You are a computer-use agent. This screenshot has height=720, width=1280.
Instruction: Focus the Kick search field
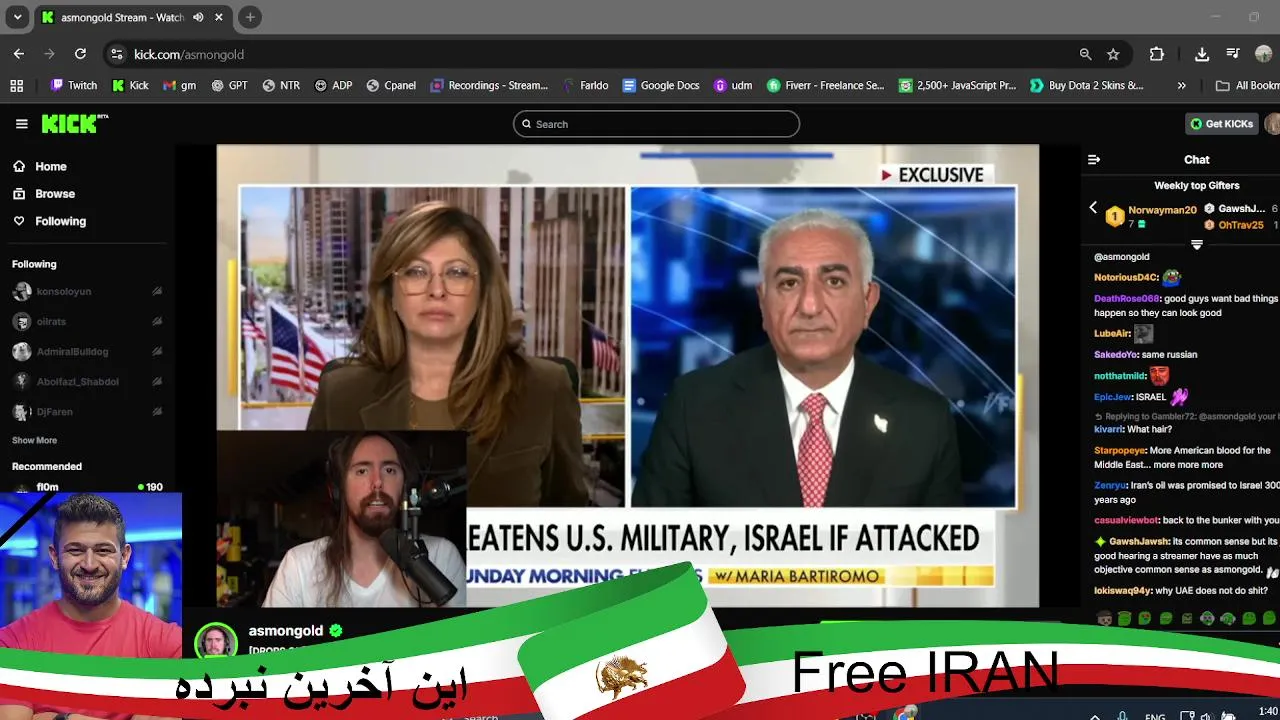click(x=656, y=124)
